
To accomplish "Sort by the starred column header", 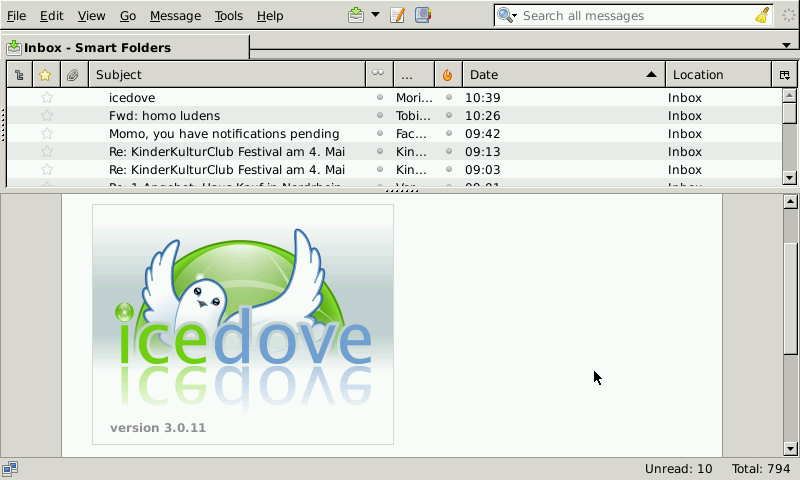I will point(45,75).
